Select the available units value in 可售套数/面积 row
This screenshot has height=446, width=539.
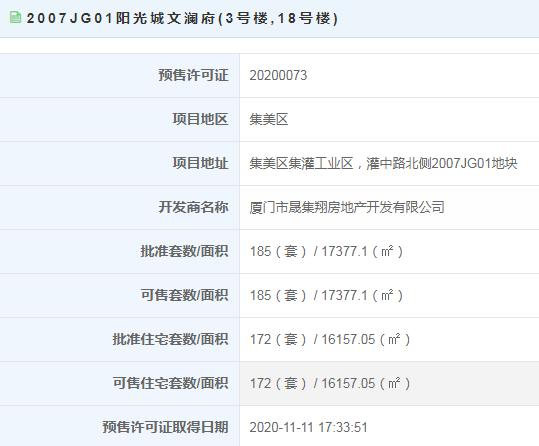click(326, 295)
